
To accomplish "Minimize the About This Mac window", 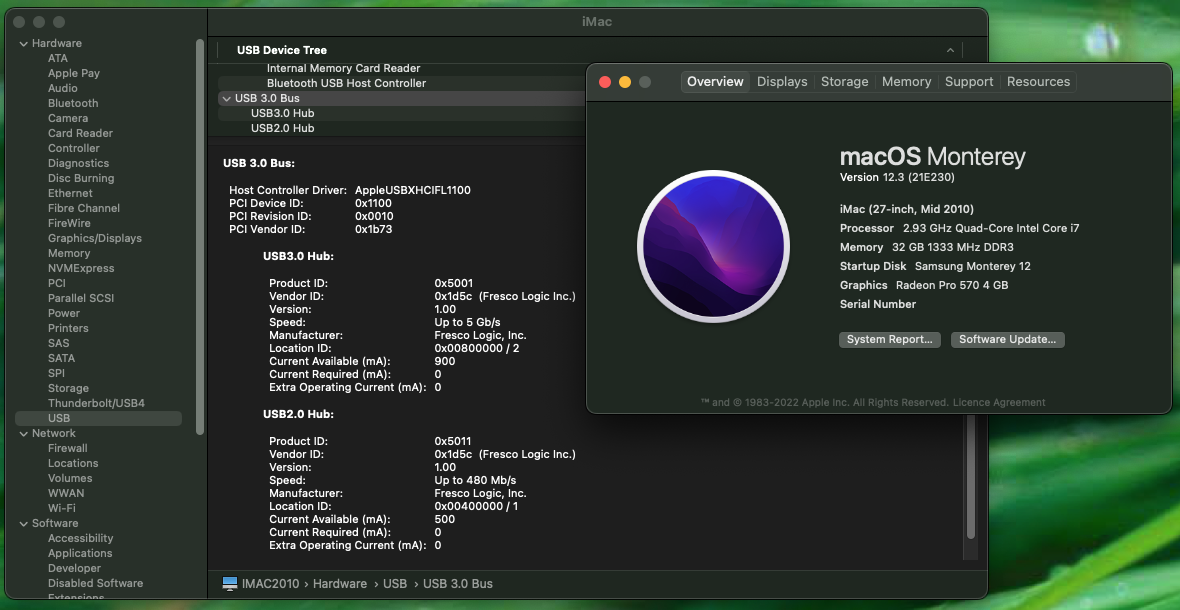I will pyautogui.click(x=625, y=82).
